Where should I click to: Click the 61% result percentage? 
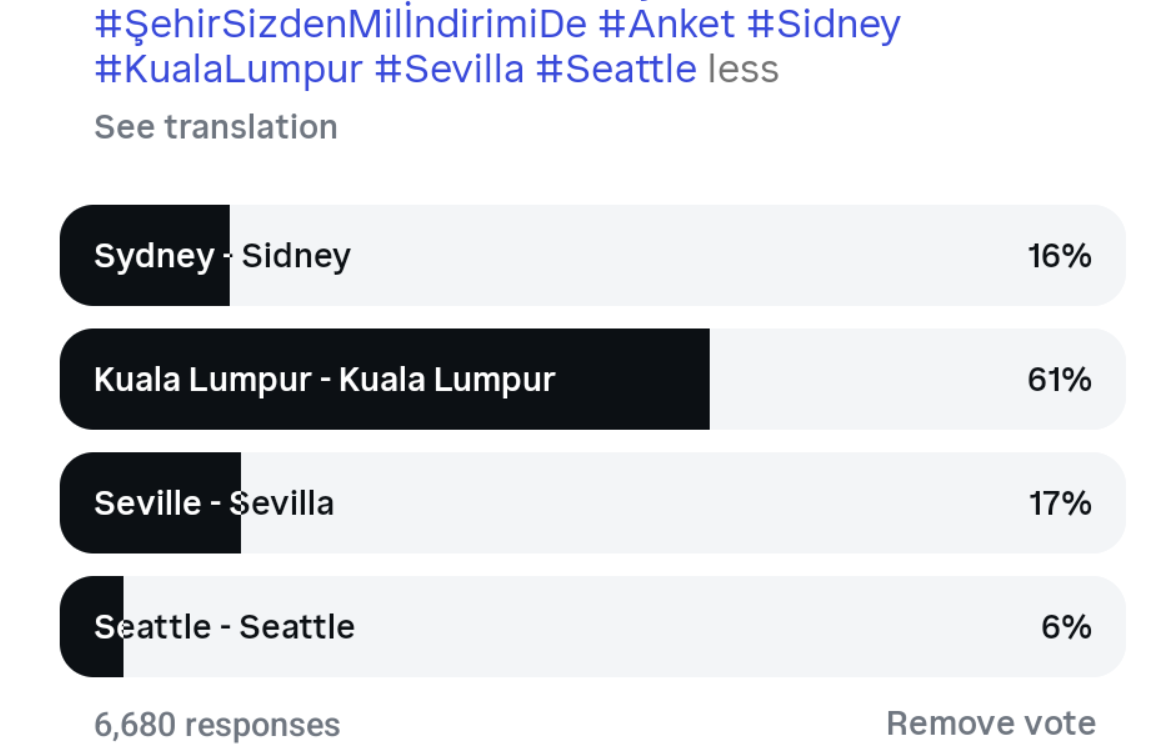1059,380
